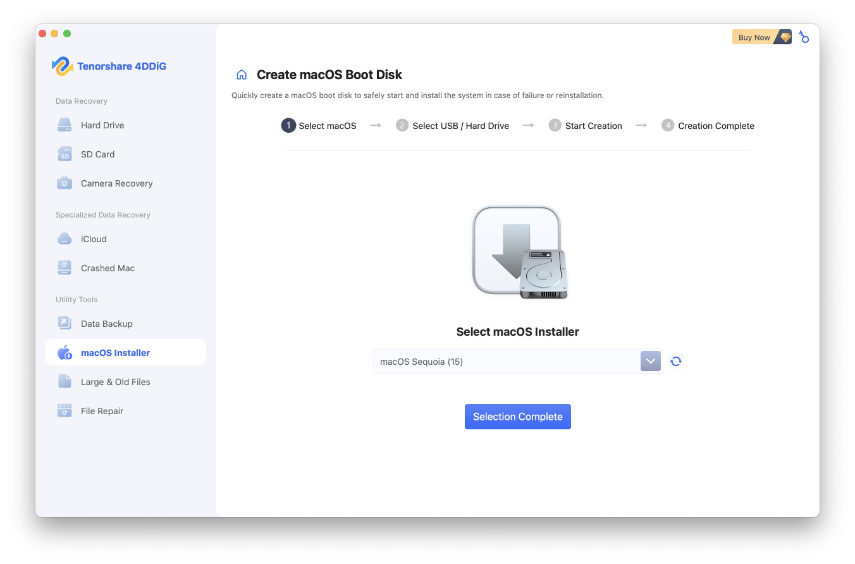Click the Data Recovery section label
The image size is (855, 564).
[x=81, y=101]
